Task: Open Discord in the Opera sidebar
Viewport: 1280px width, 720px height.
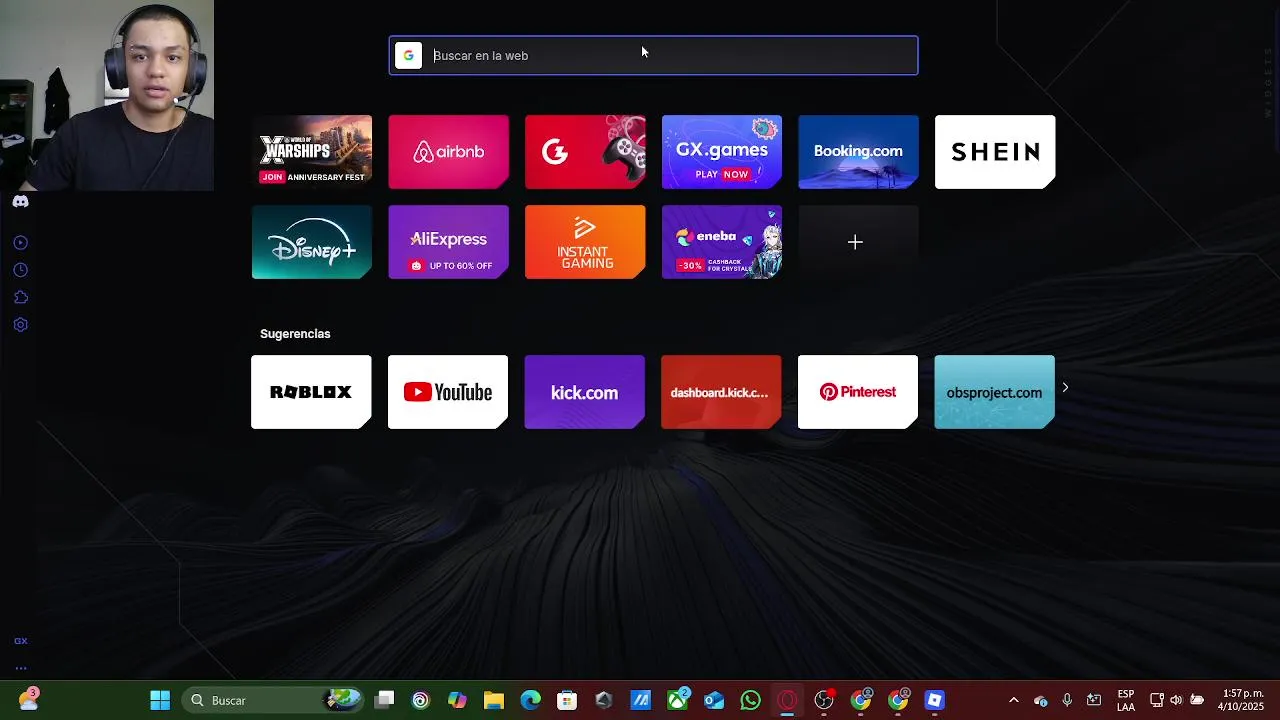Action: (20, 201)
